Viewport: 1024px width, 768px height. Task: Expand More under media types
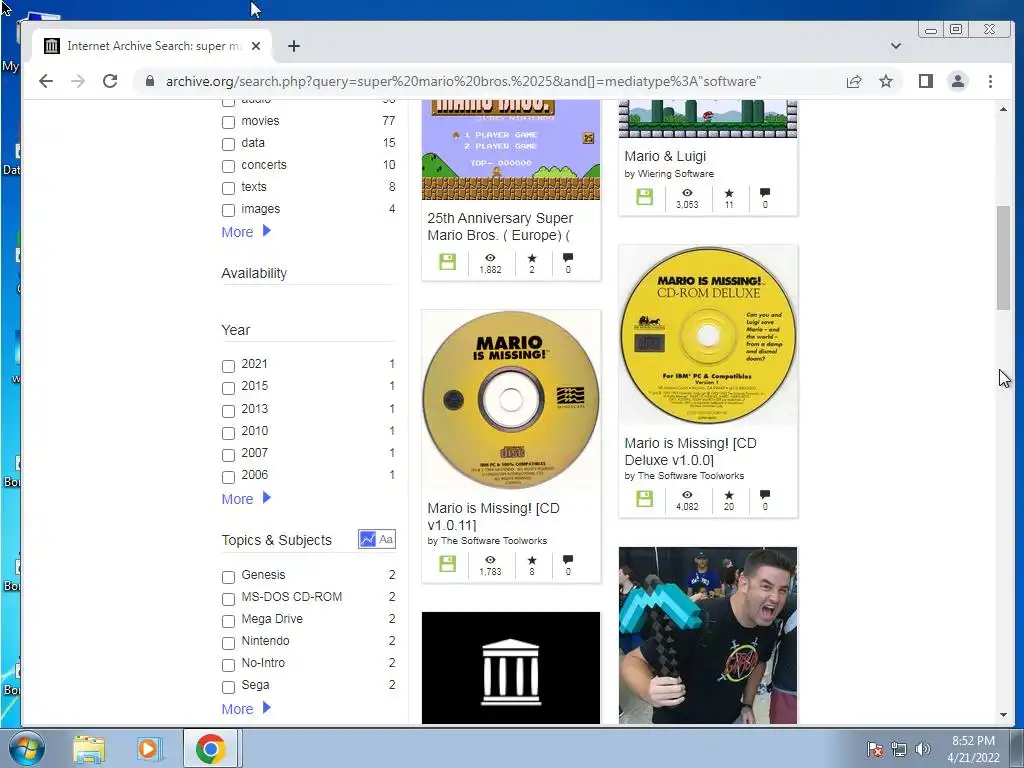click(x=246, y=232)
